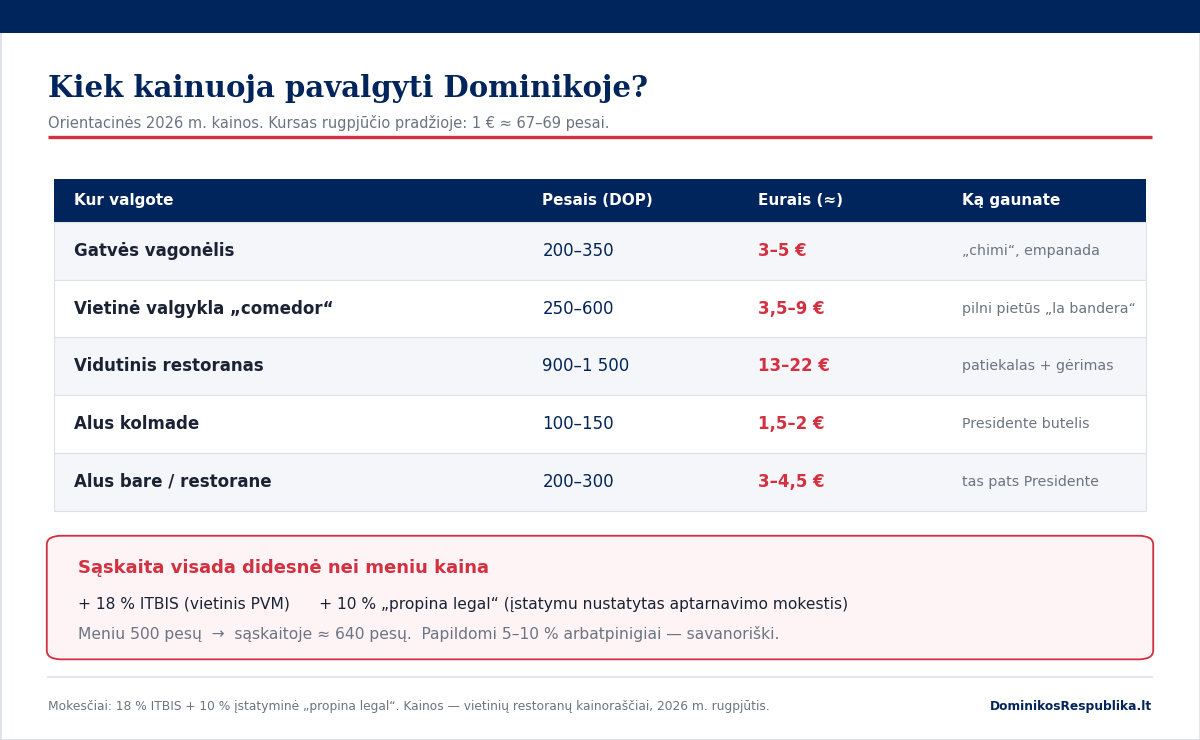Select the 'Vidutinis restoranas' row label
Image resolution: width=1200 pixels, height=740 pixels.
pyautogui.click(x=169, y=366)
